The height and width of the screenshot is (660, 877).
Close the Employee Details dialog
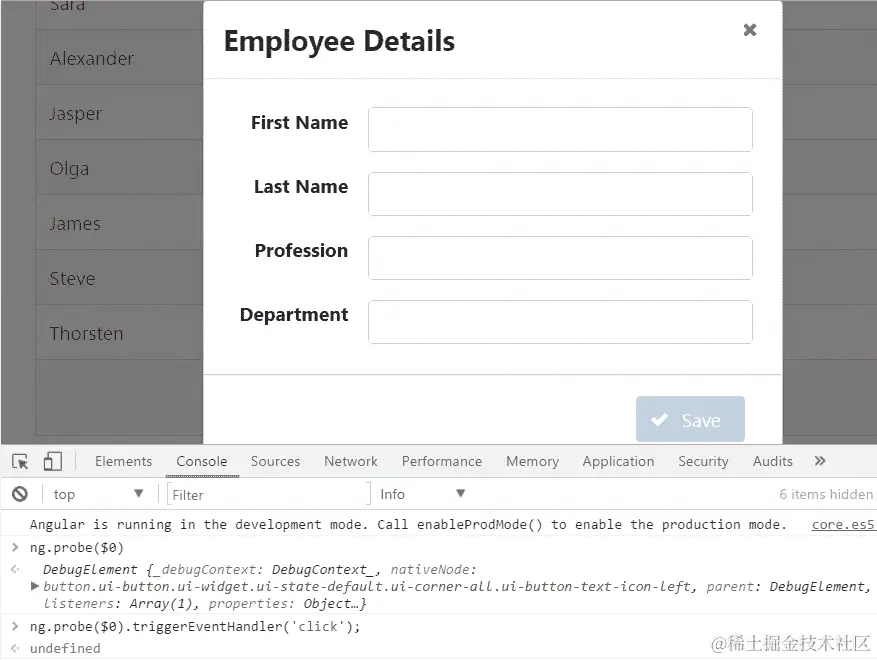pos(749,30)
